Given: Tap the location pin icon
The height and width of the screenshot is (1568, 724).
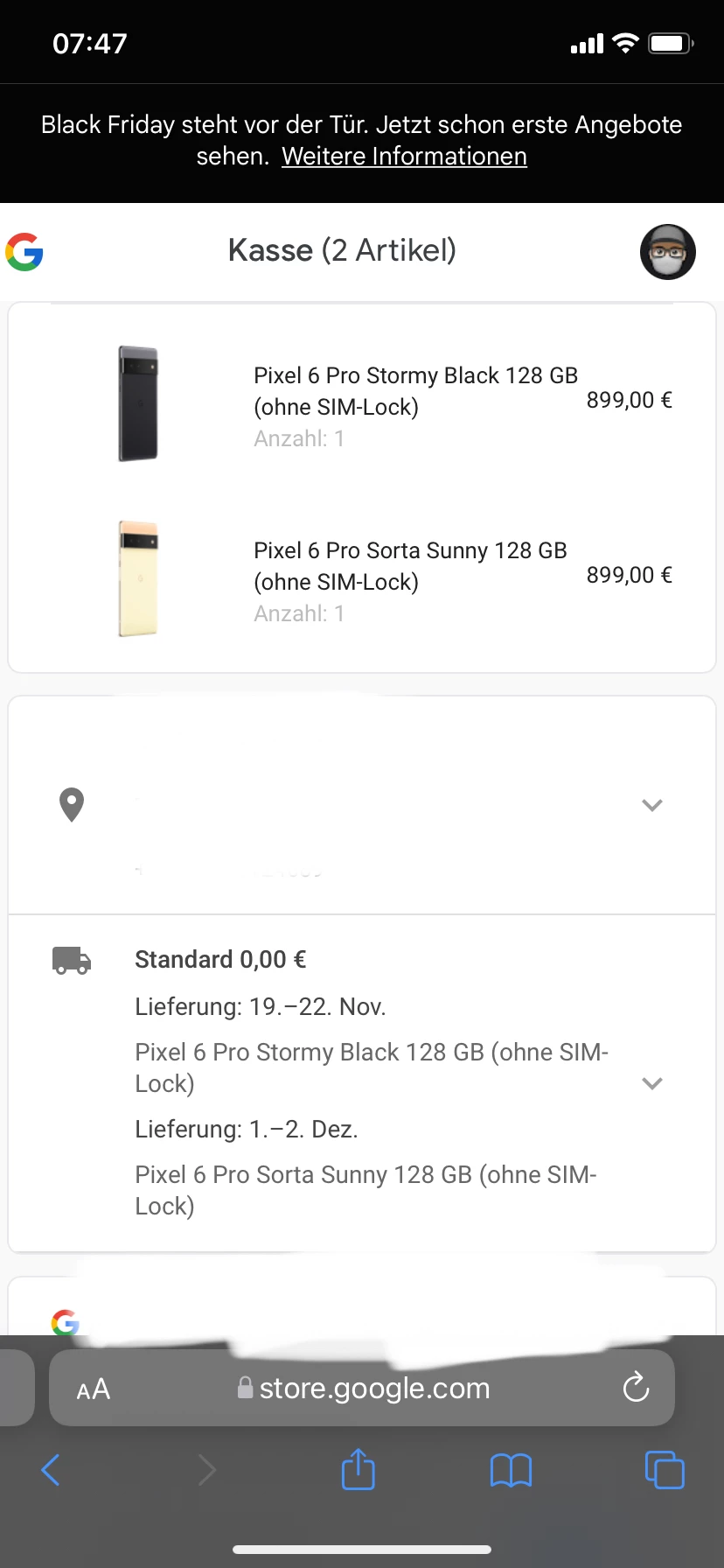Looking at the screenshot, I should (x=71, y=804).
